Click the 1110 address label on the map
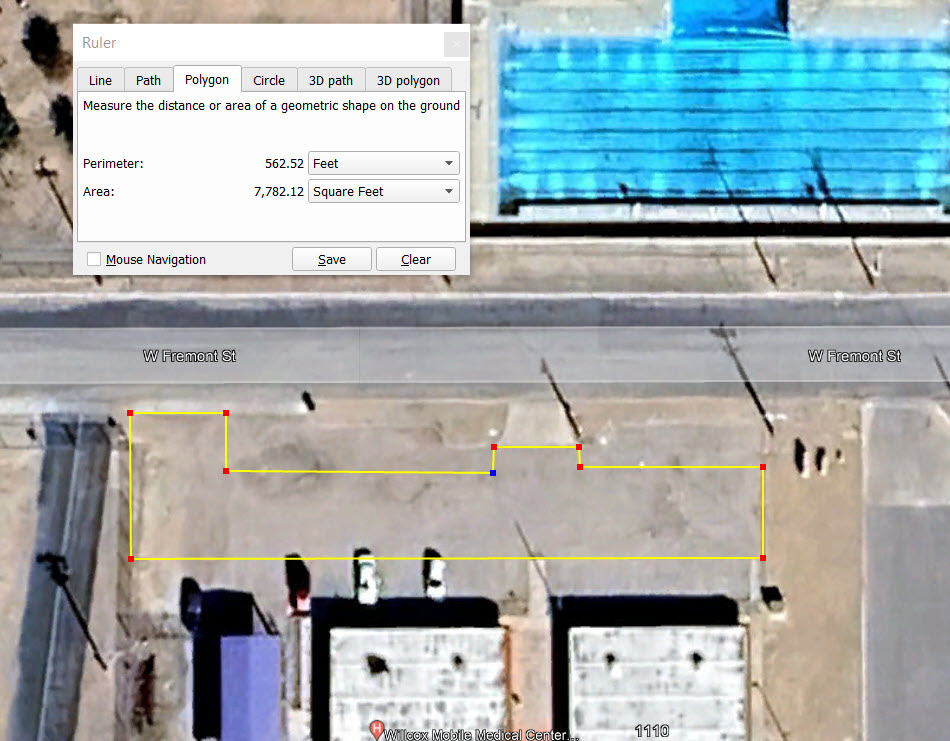 coord(651,732)
